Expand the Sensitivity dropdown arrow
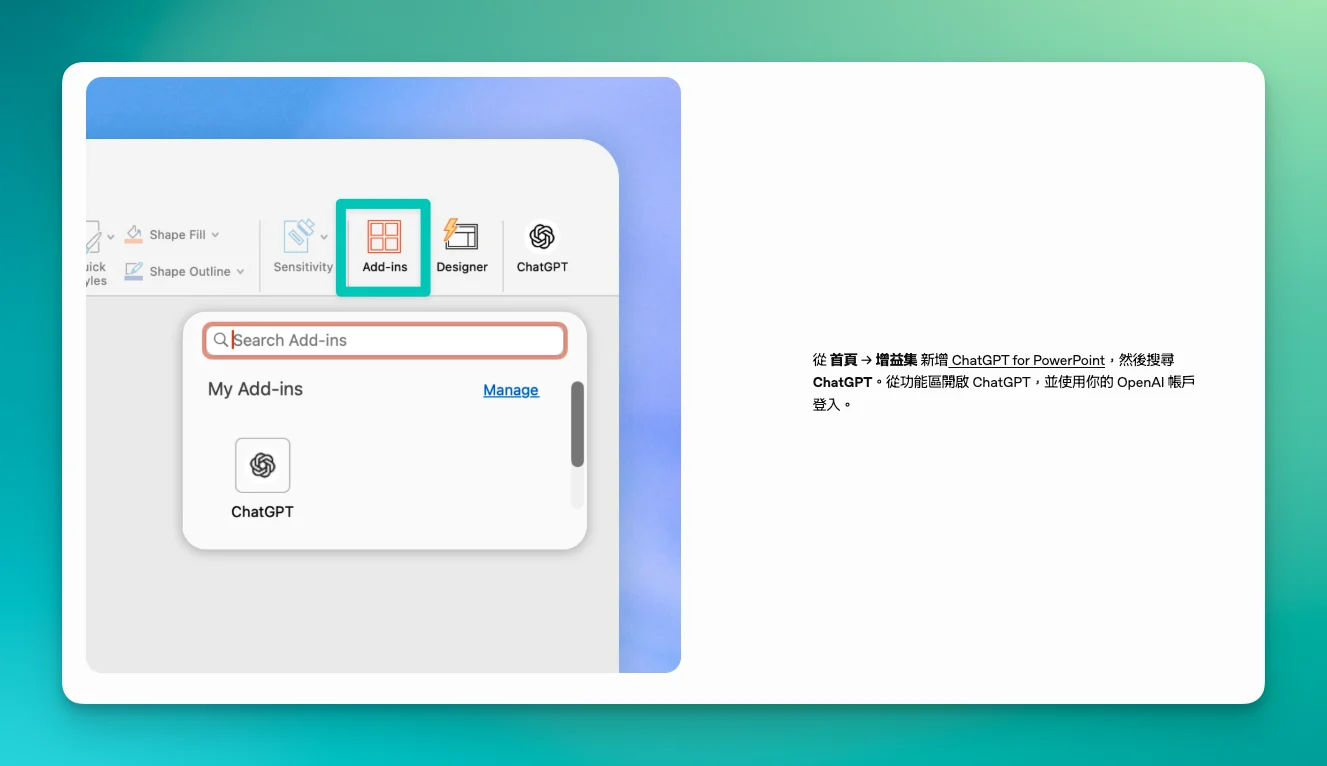Image resolution: width=1327 pixels, height=766 pixels. point(324,237)
